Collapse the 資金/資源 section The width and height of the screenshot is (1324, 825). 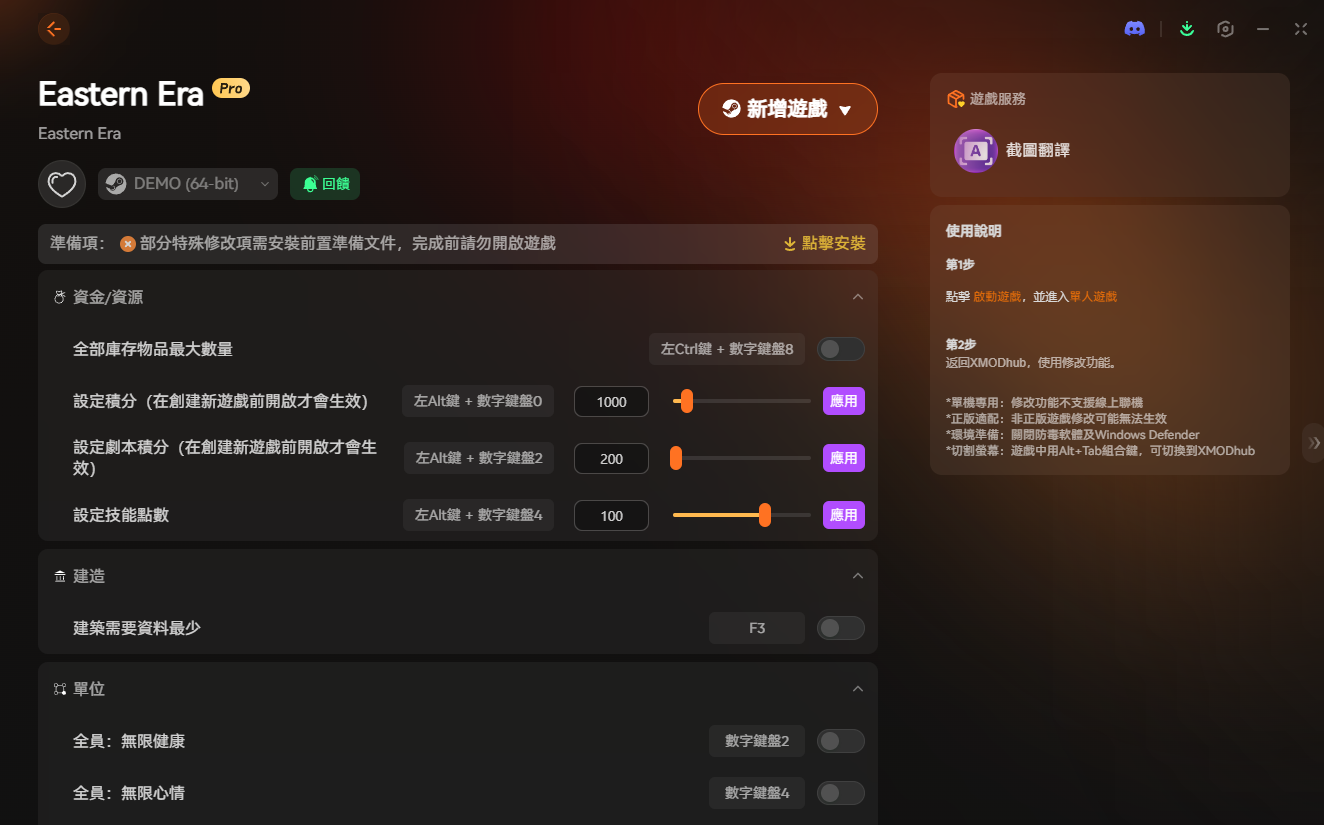pyautogui.click(x=857, y=297)
